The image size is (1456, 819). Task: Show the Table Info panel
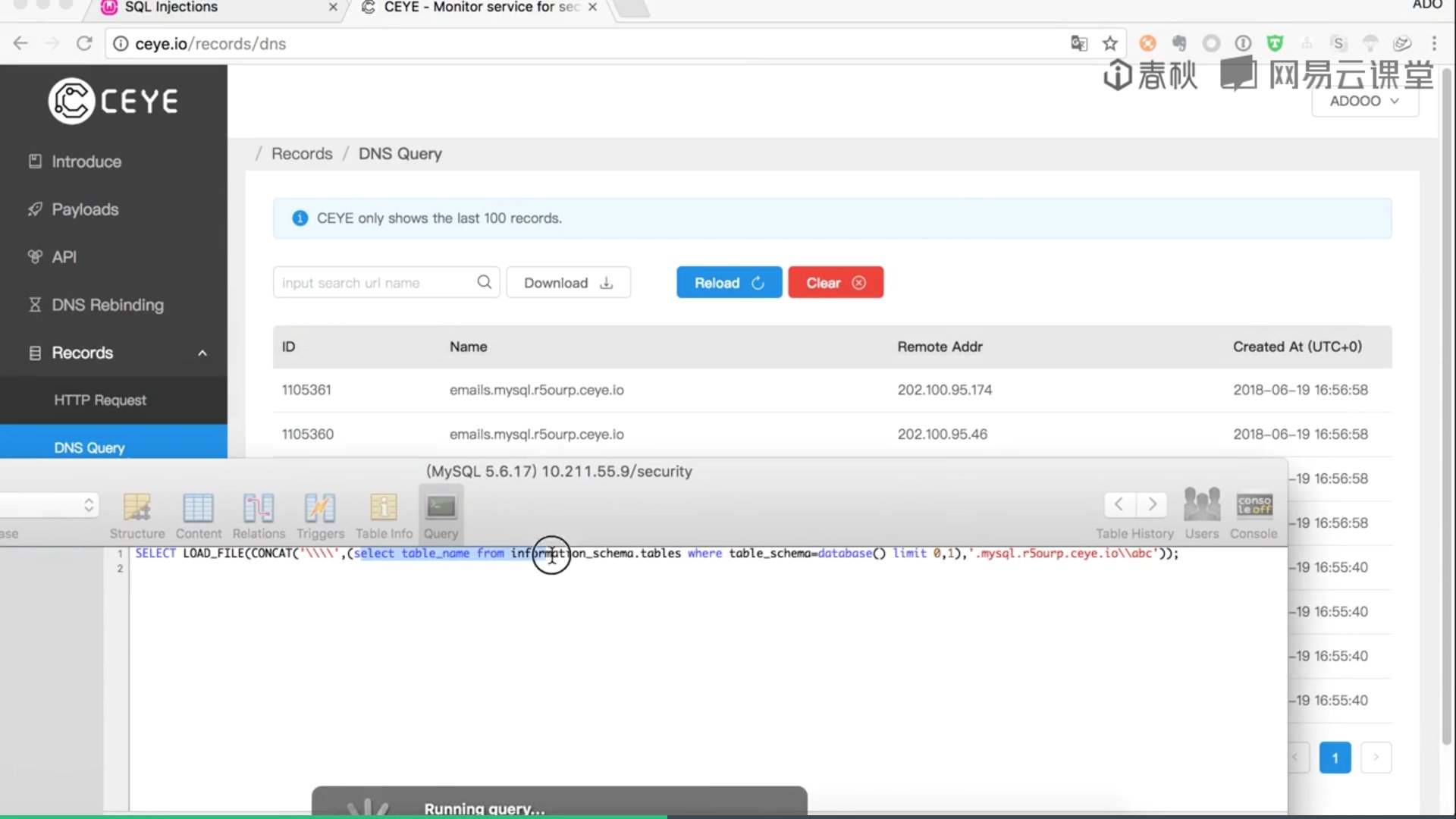tap(384, 515)
